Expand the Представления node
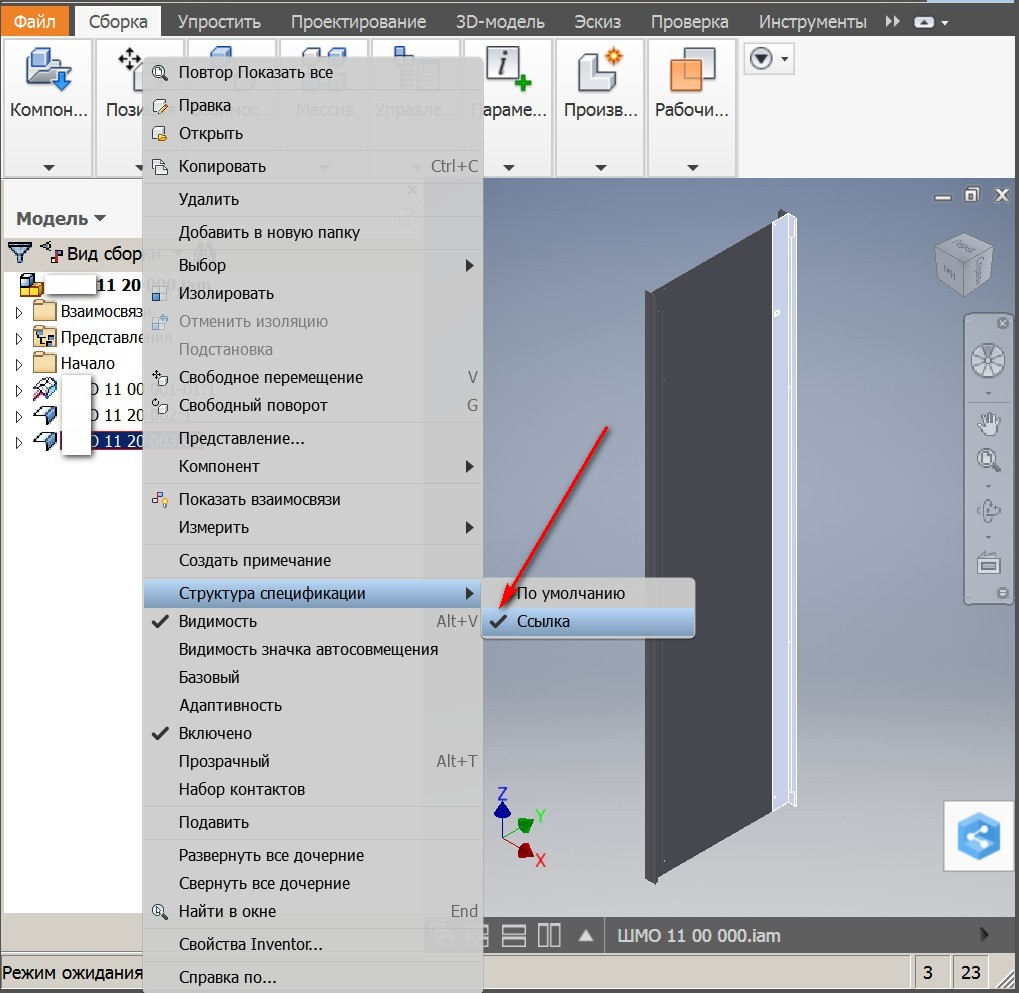The width and height of the screenshot is (1019, 993). point(19,338)
